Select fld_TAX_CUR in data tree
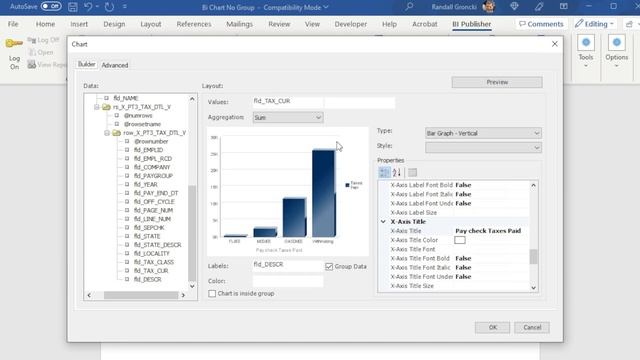 click(151, 270)
